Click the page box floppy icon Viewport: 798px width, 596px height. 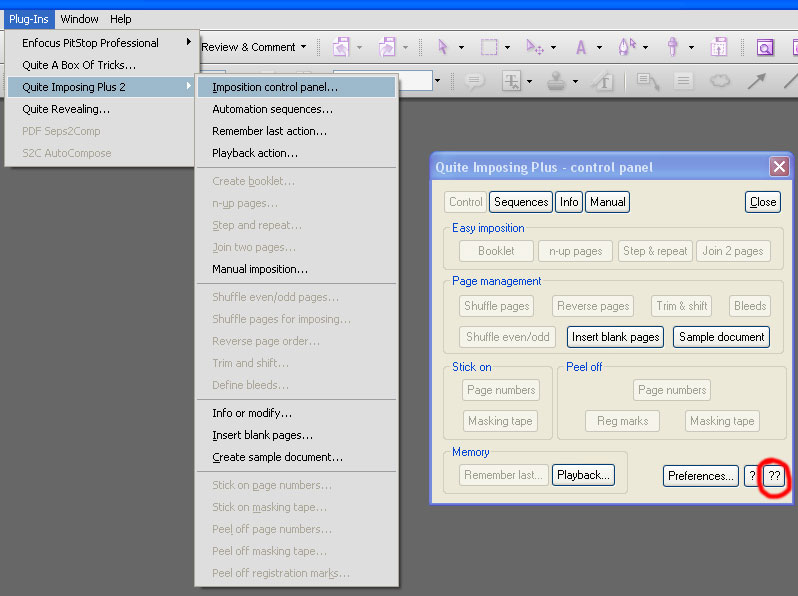pyautogui.click(x=719, y=47)
